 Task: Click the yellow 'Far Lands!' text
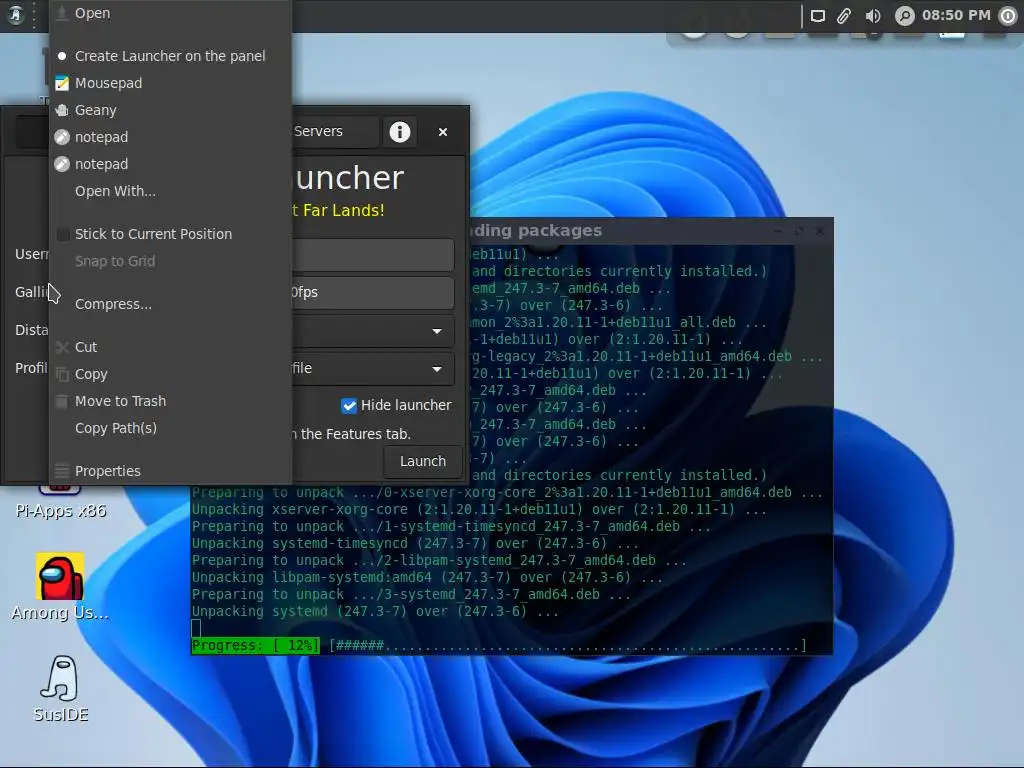coord(344,210)
